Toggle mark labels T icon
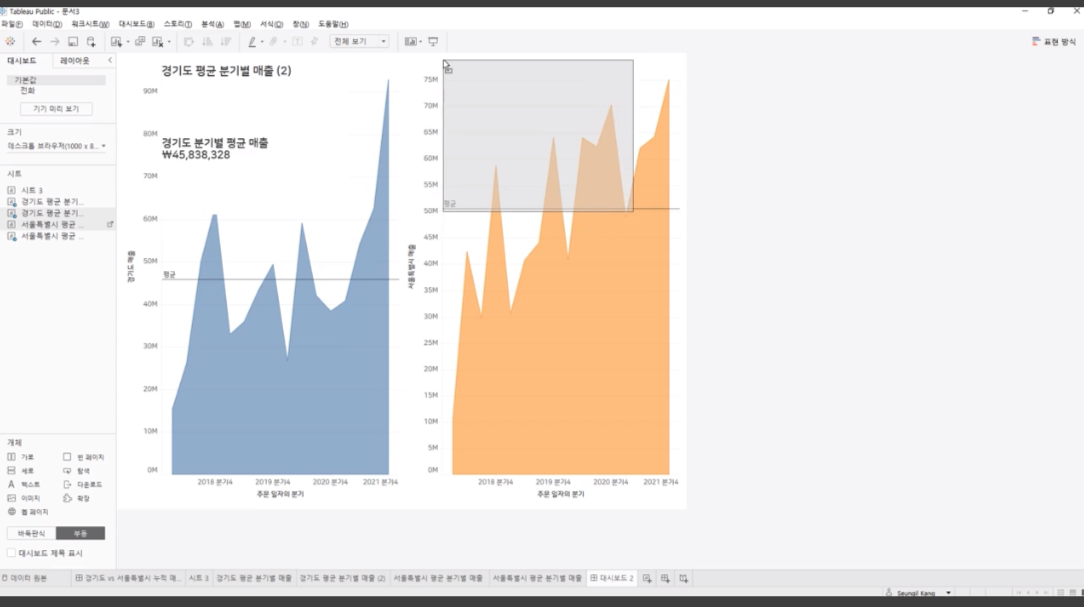Screen dimensions: 1084x607 (297, 41)
